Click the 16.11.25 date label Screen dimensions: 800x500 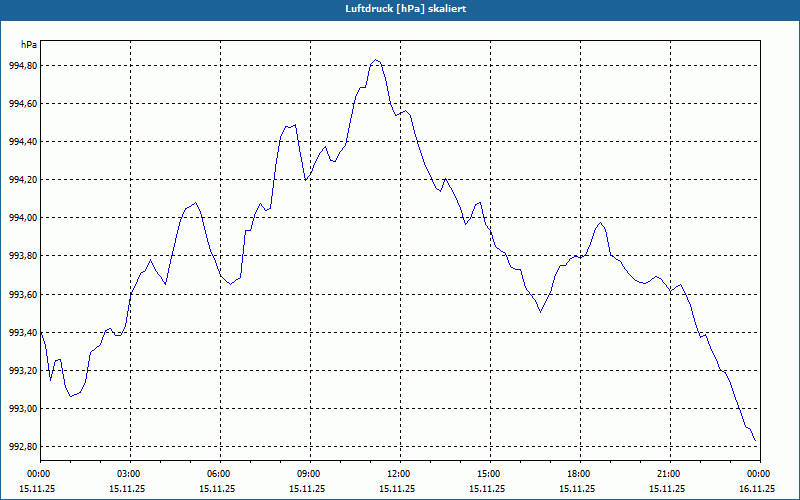pyautogui.click(x=757, y=489)
